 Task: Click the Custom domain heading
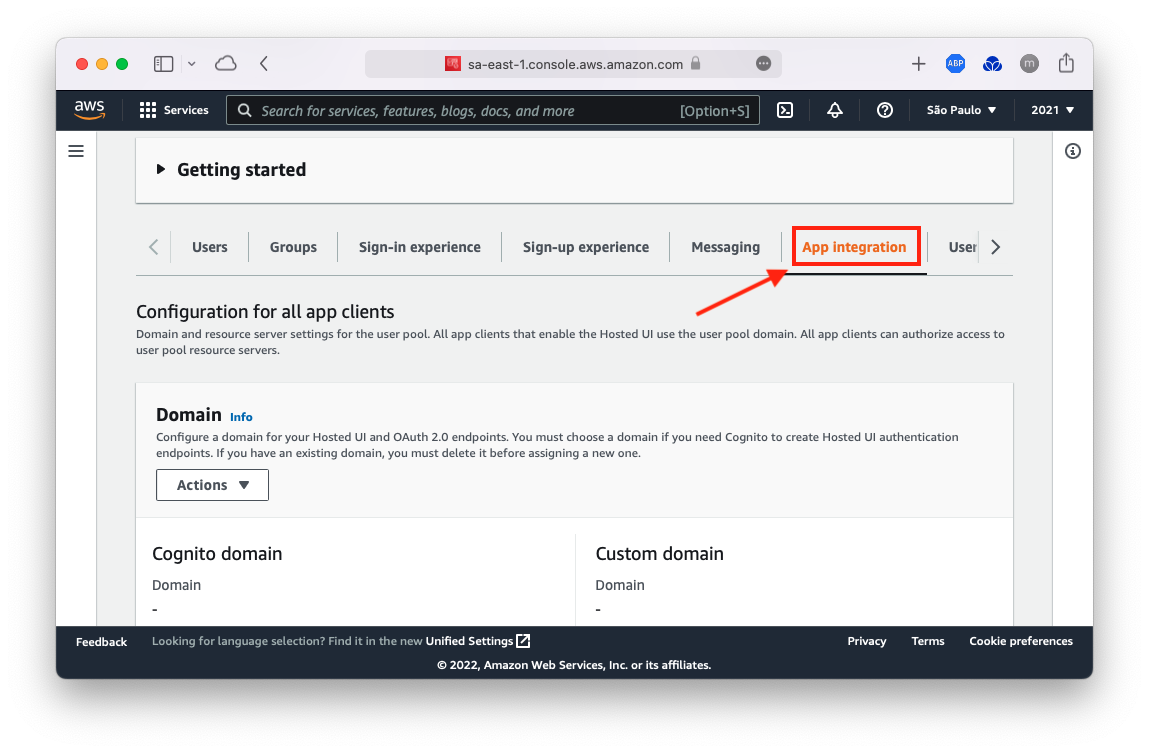(660, 554)
